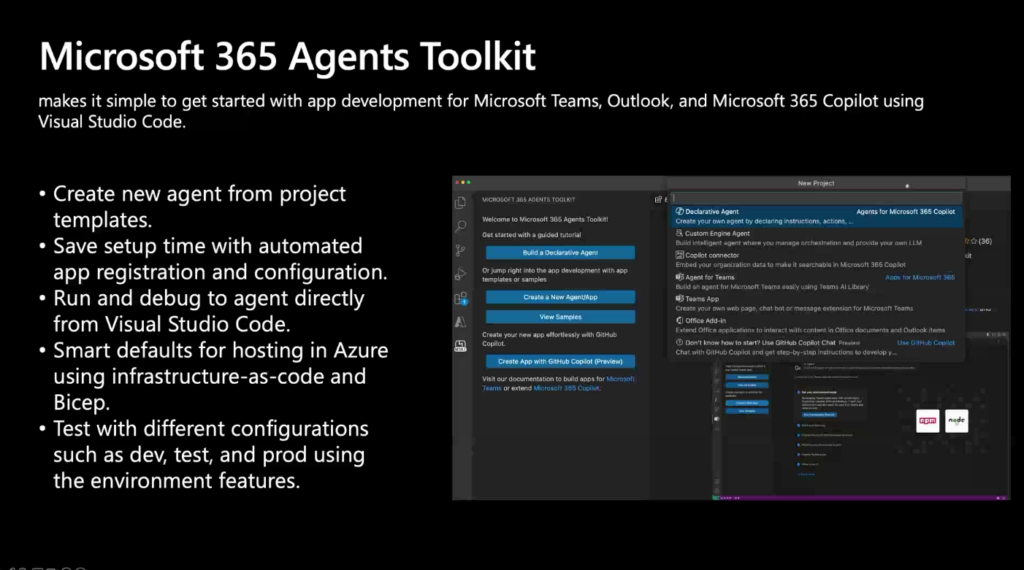Screen dimensions: 1024x570
Task: Click the npm logo tile
Action: pyautogui.click(x=927, y=421)
